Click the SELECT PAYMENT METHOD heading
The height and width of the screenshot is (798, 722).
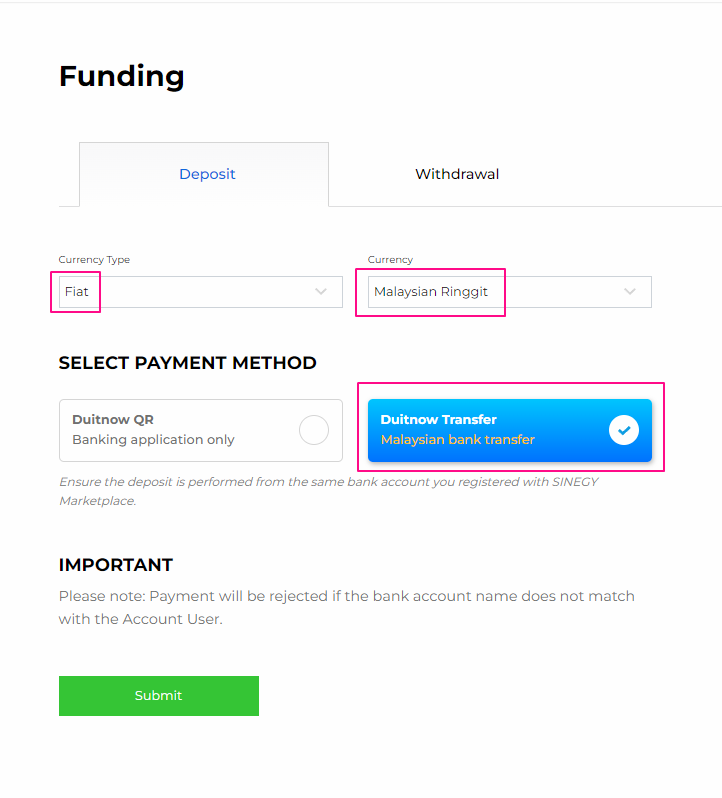click(x=188, y=363)
